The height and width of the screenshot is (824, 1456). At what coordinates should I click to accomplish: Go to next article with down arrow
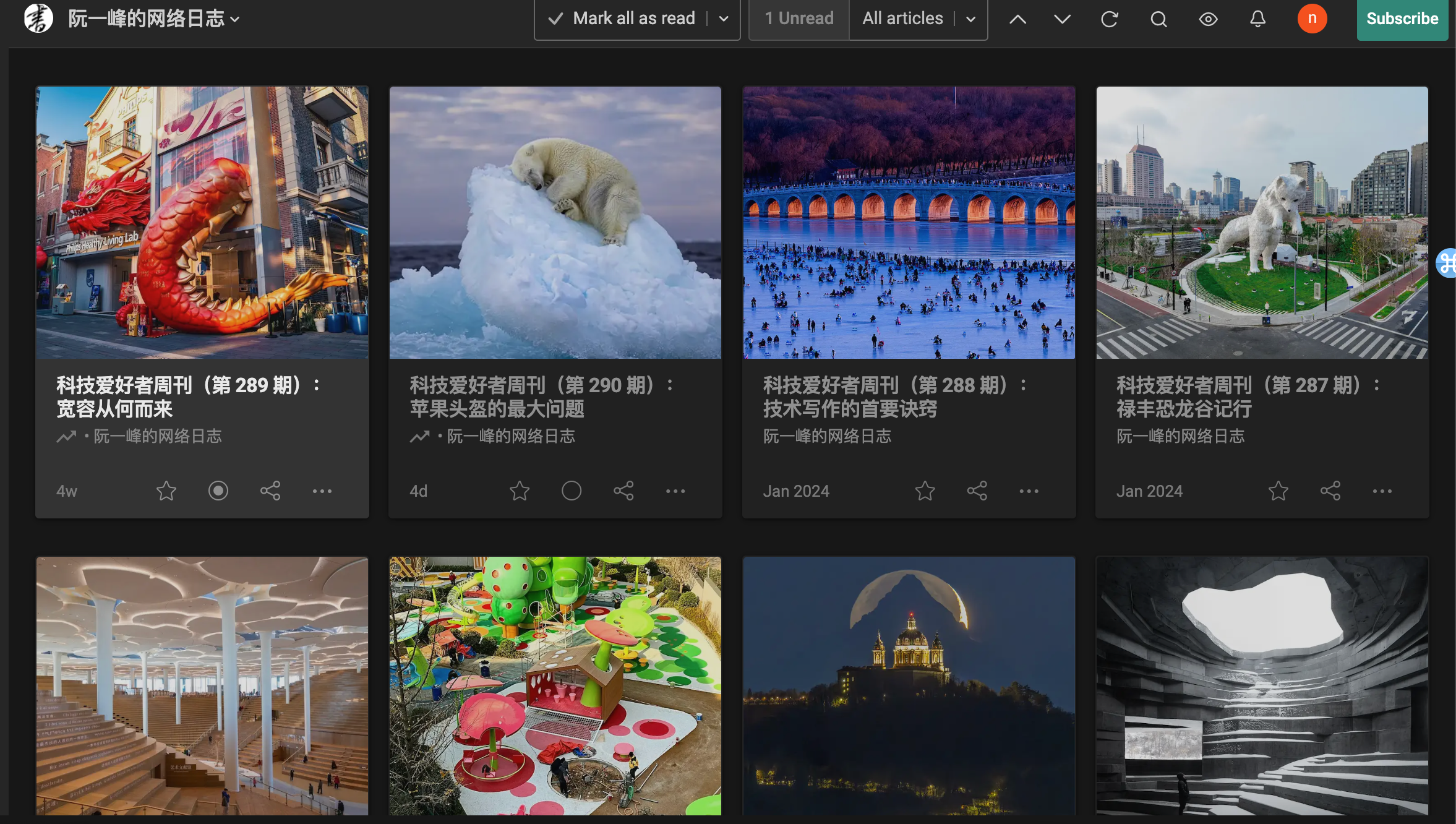[x=1062, y=19]
